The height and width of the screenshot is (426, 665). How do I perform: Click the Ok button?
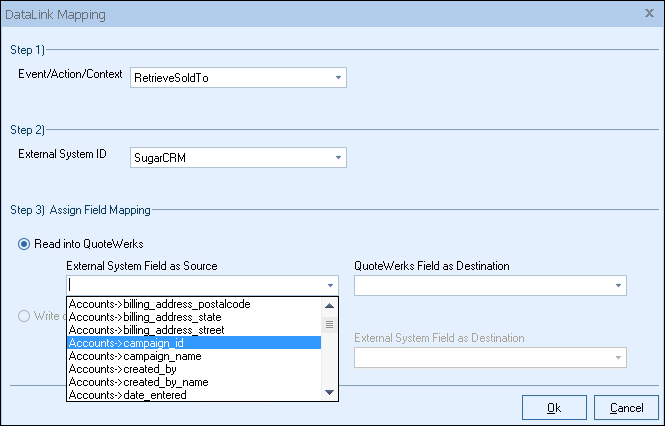pos(553,408)
